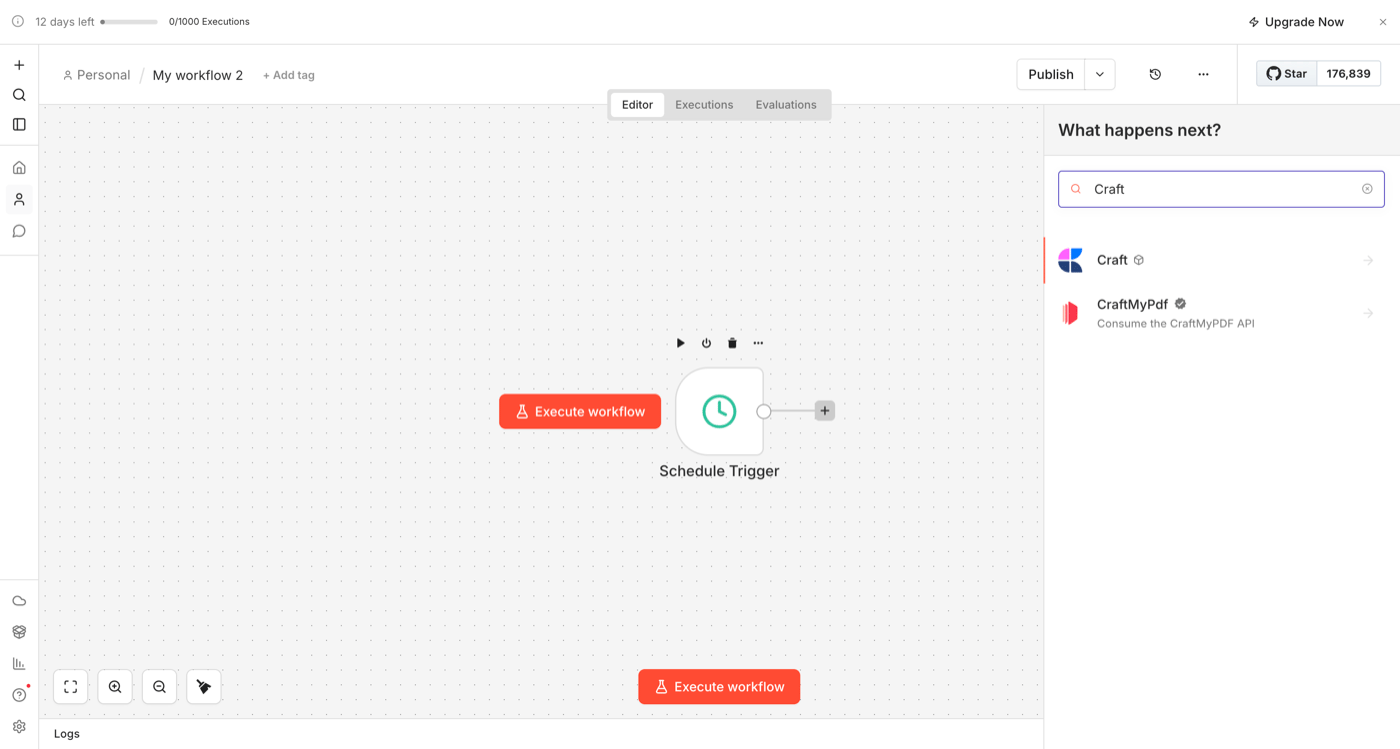Open the node's three-dot options menu

point(758,343)
